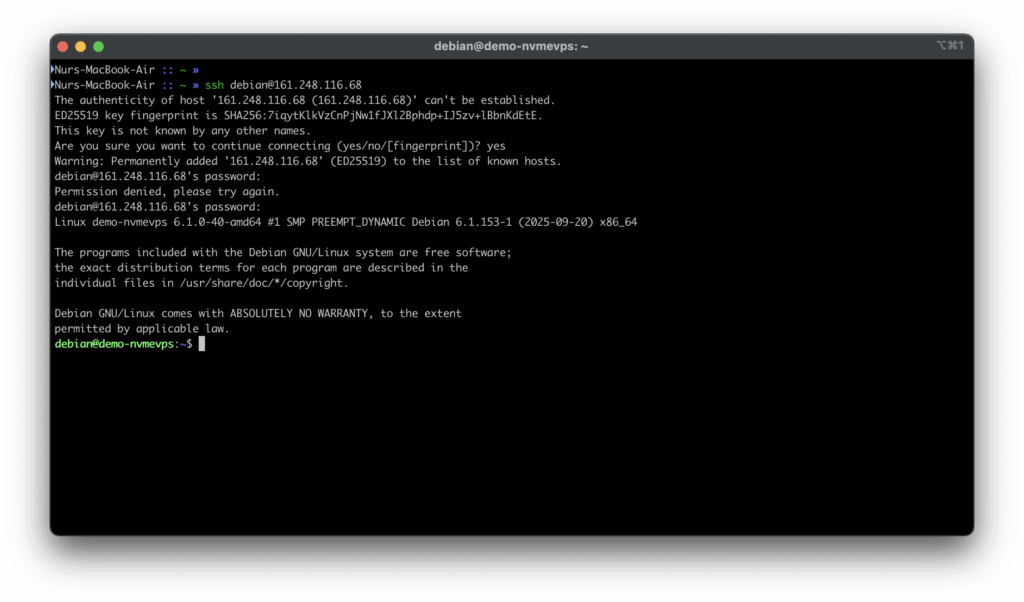Click the green debian@demo-nvmevps shell prompt
This screenshot has width=1024, height=602.
coord(114,344)
